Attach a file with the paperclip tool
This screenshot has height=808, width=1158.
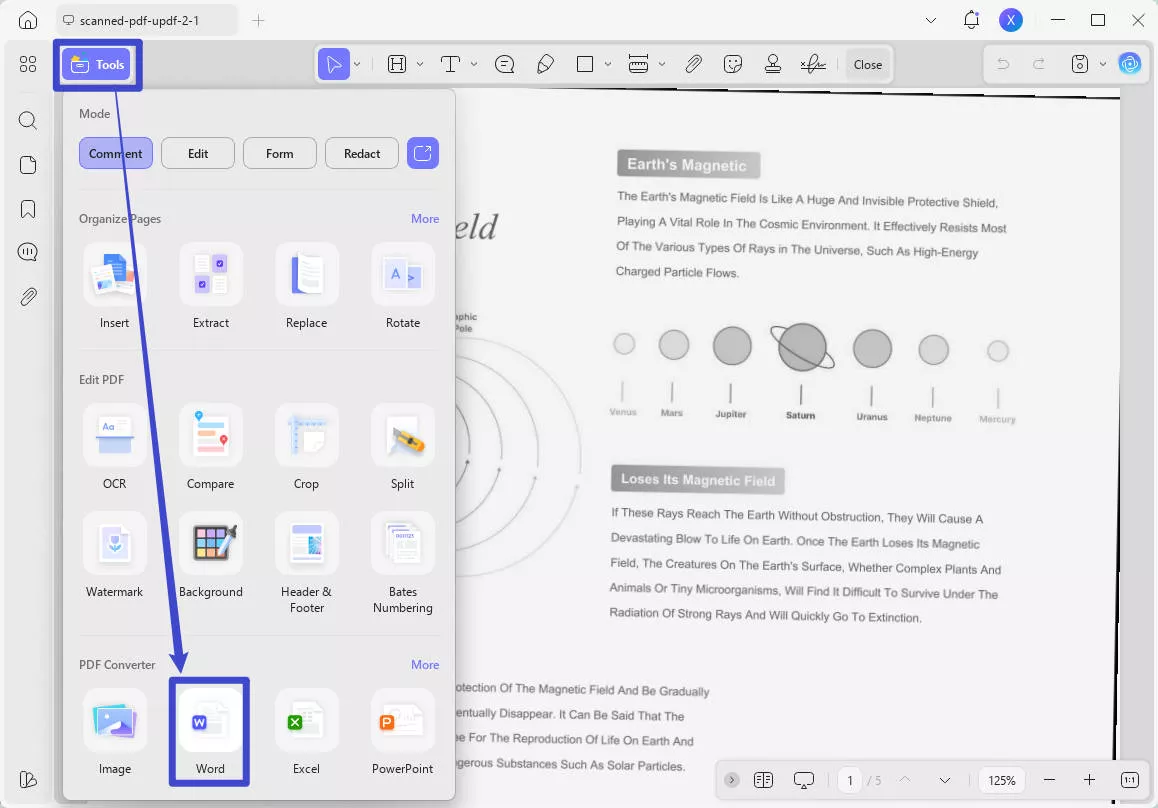(x=693, y=63)
